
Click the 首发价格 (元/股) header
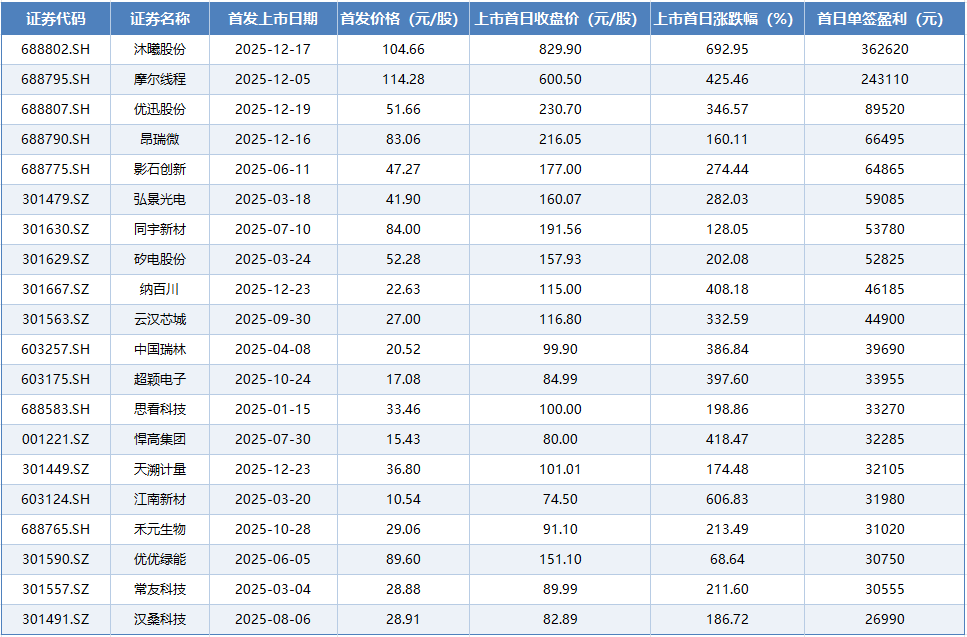point(403,19)
